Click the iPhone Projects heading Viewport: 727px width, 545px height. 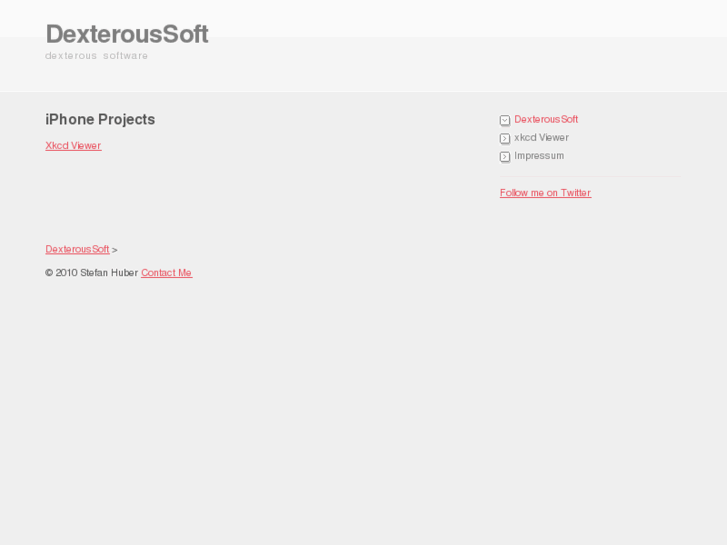pos(100,120)
